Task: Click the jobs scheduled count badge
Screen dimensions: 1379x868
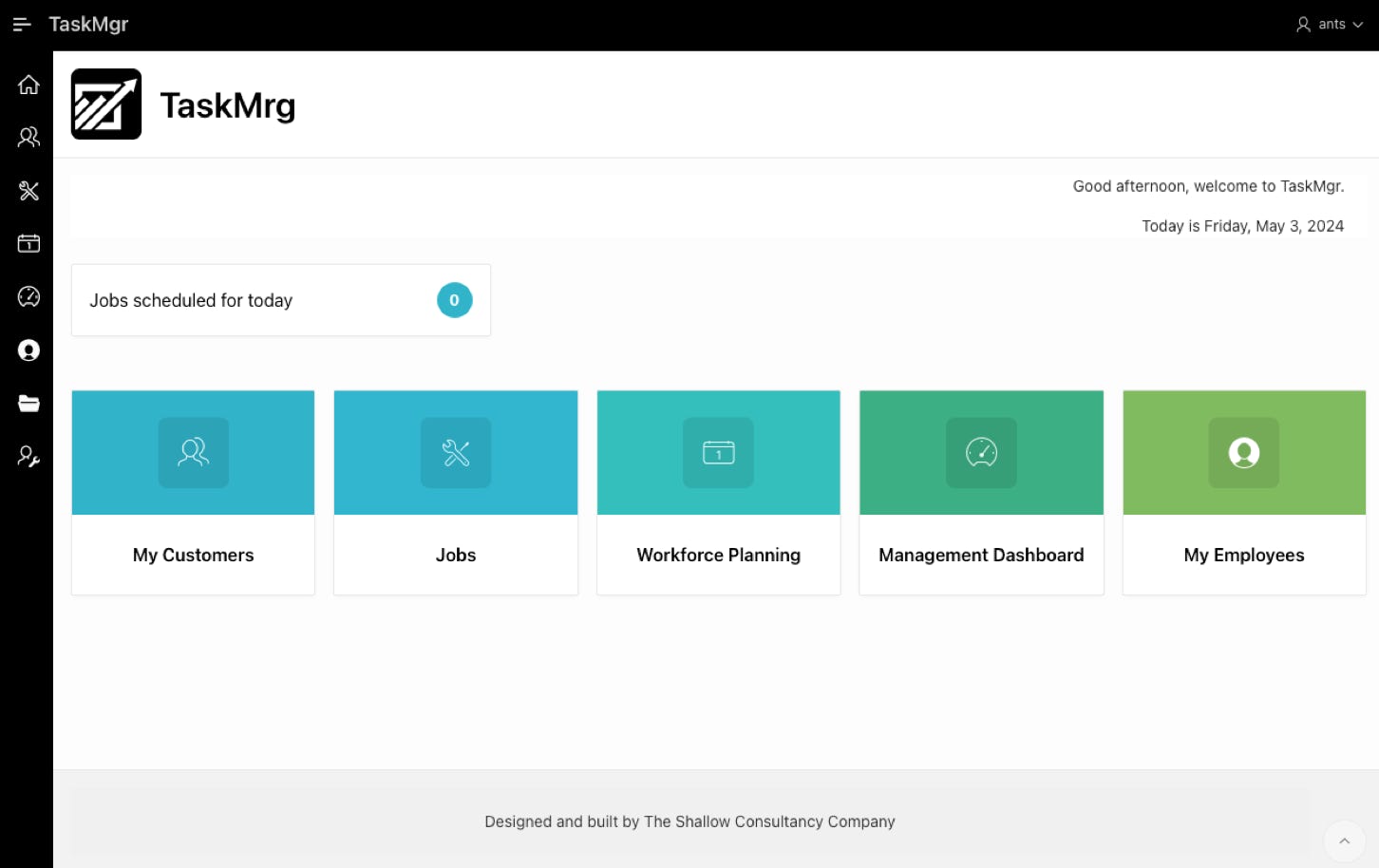Action: [454, 300]
